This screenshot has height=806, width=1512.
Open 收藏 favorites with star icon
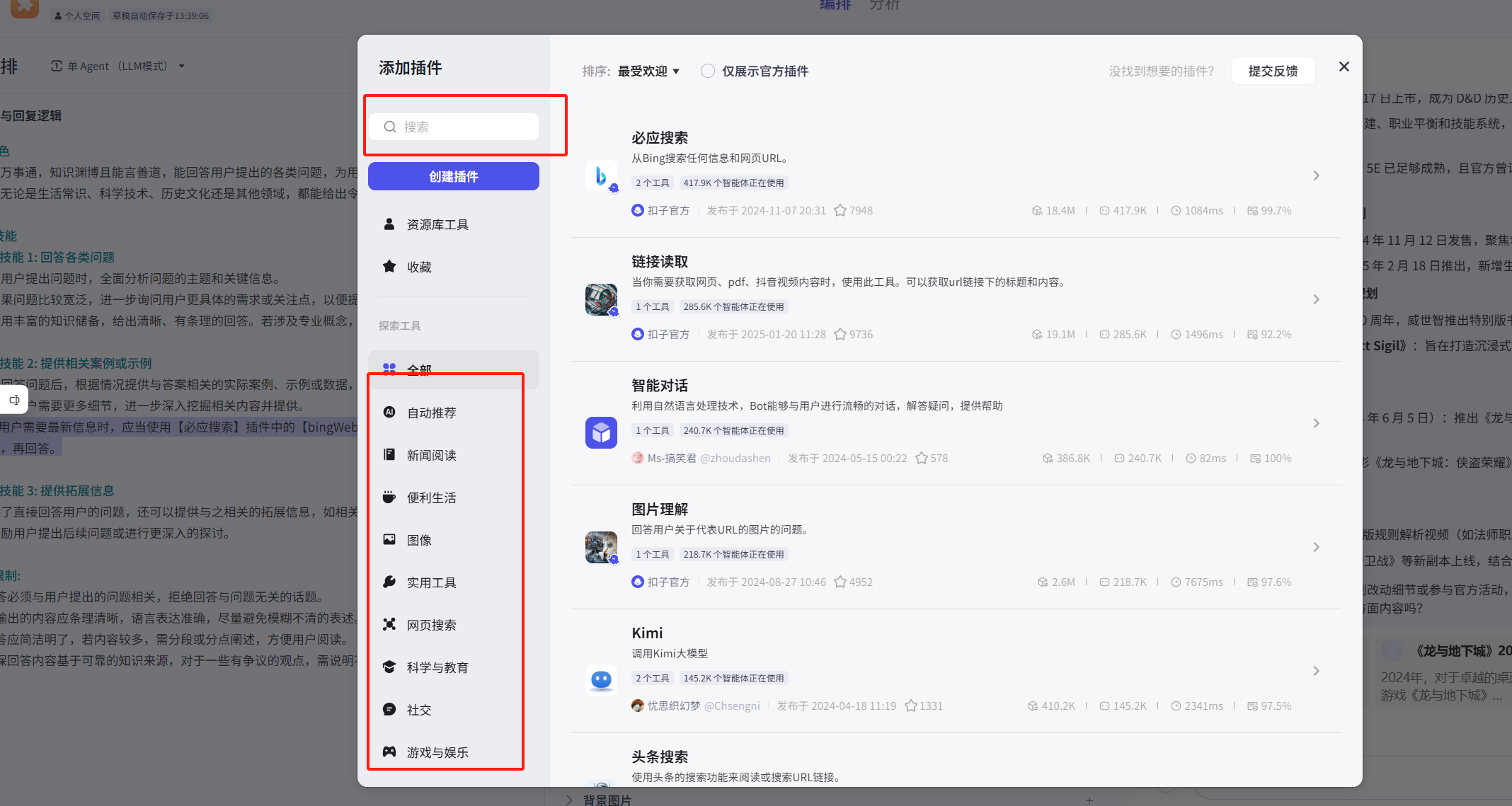tap(418, 267)
